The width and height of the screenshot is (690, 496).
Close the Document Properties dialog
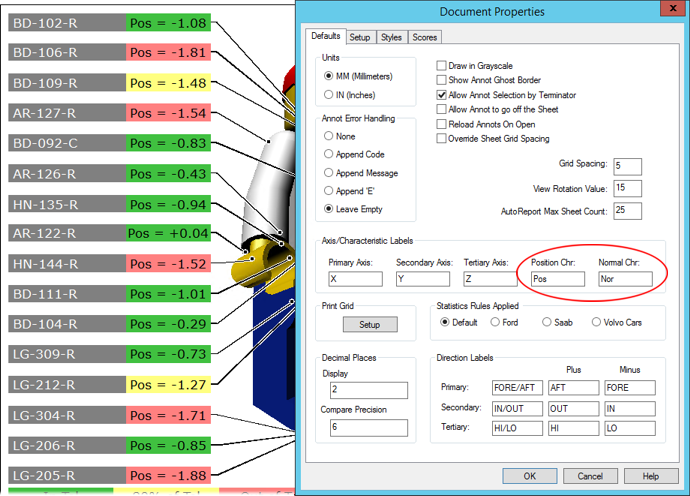tap(669, 12)
